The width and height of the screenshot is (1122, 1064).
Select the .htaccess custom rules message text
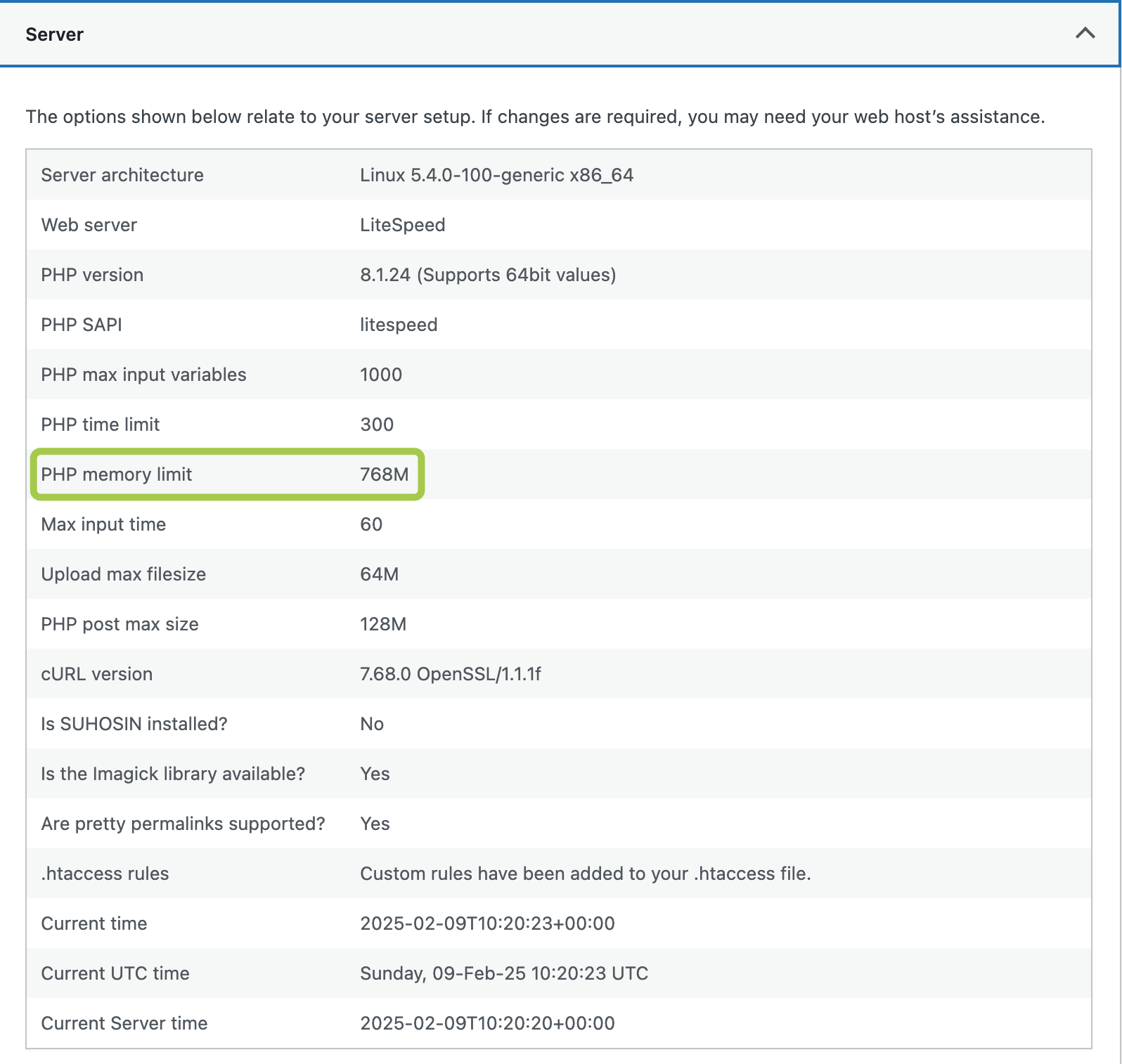[x=585, y=874]
